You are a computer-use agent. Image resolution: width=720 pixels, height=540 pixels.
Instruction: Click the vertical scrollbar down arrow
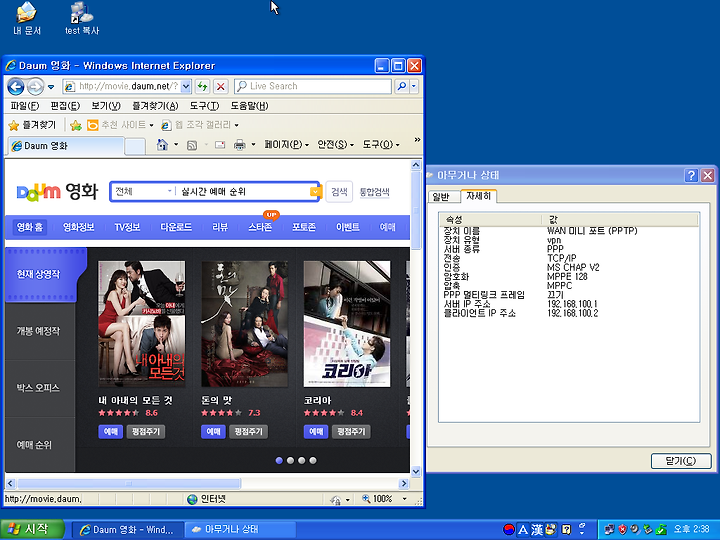(416, 472)
